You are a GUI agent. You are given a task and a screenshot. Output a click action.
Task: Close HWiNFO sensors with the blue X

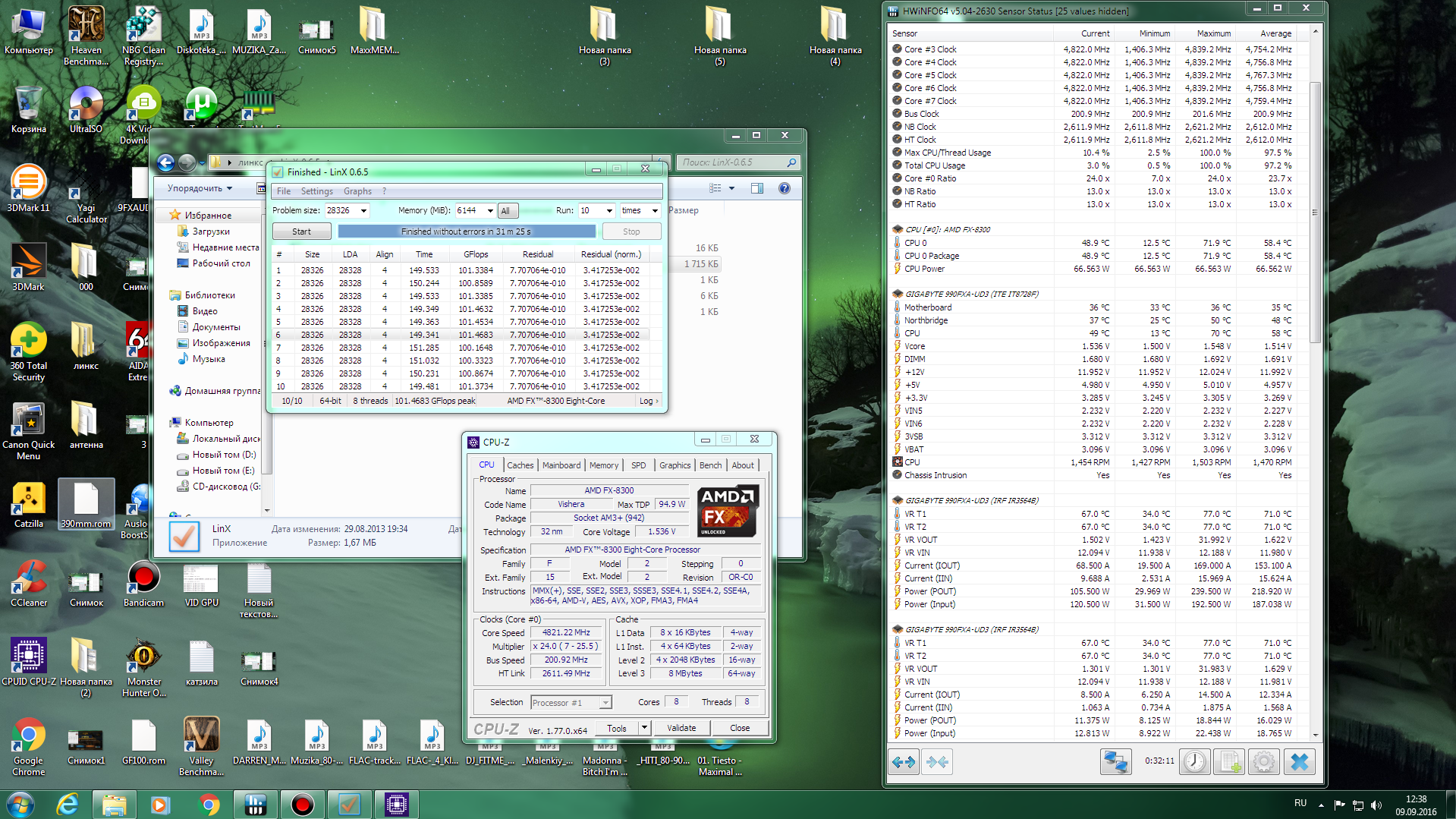pyautogui.click(x=1299, y=761)
